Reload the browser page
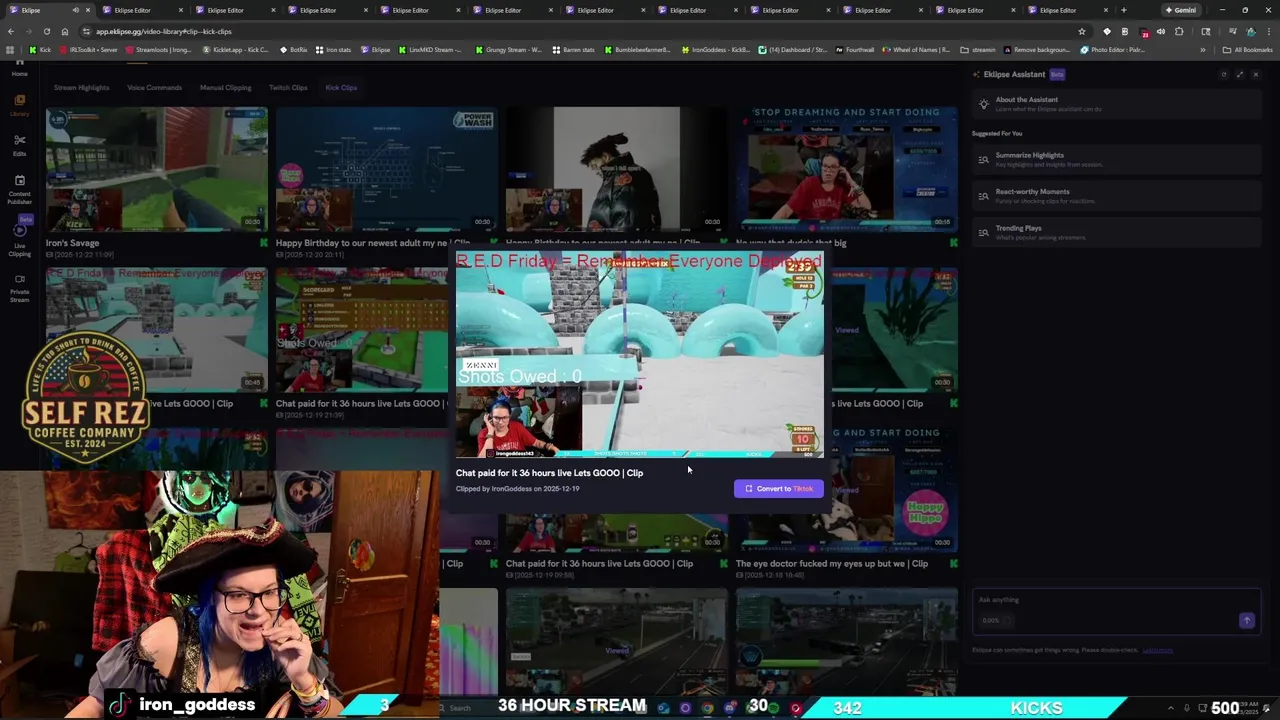The height and width of the screenshot is (720, 1280). [47, 31]
